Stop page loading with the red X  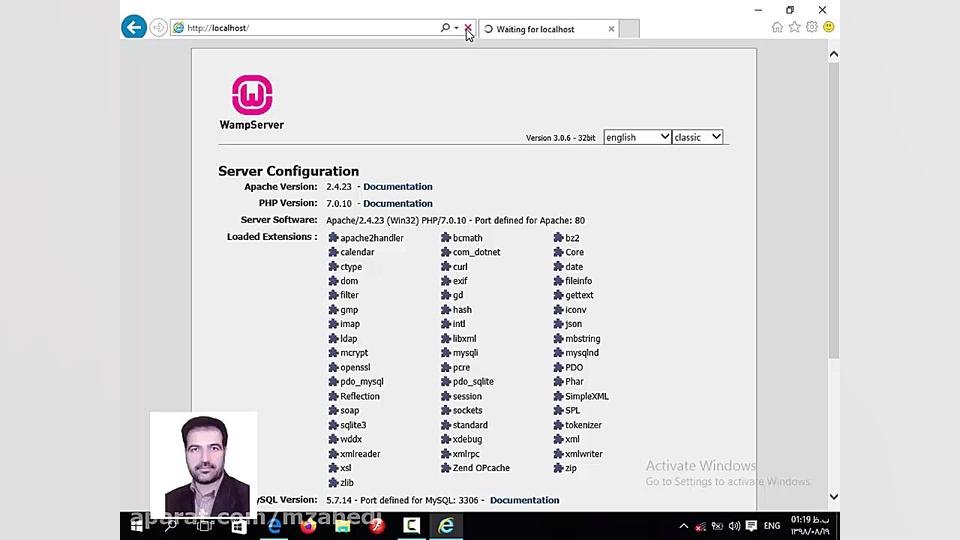pos(468,28)
